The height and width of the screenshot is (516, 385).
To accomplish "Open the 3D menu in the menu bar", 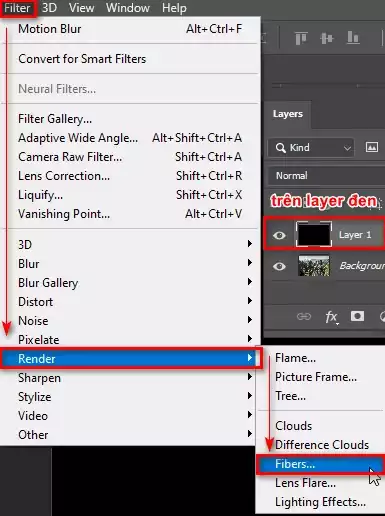I will (x=49, y=8).
